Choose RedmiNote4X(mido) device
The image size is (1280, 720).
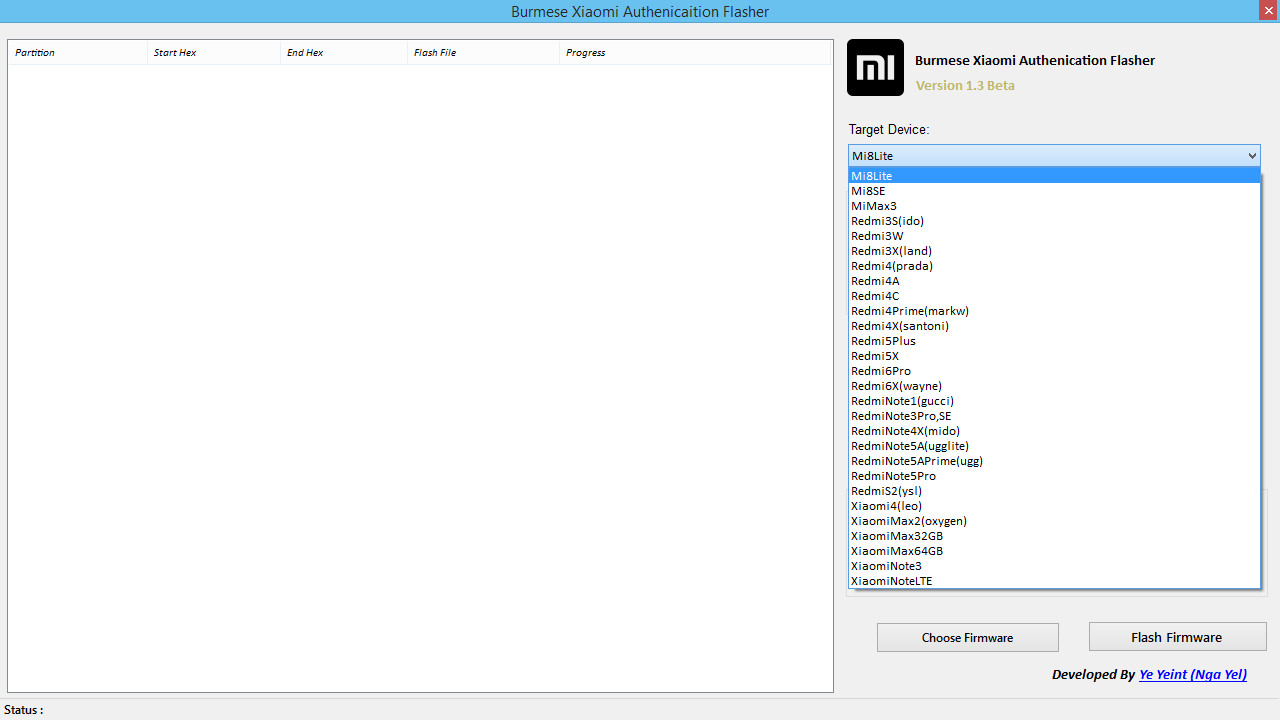1054,431
